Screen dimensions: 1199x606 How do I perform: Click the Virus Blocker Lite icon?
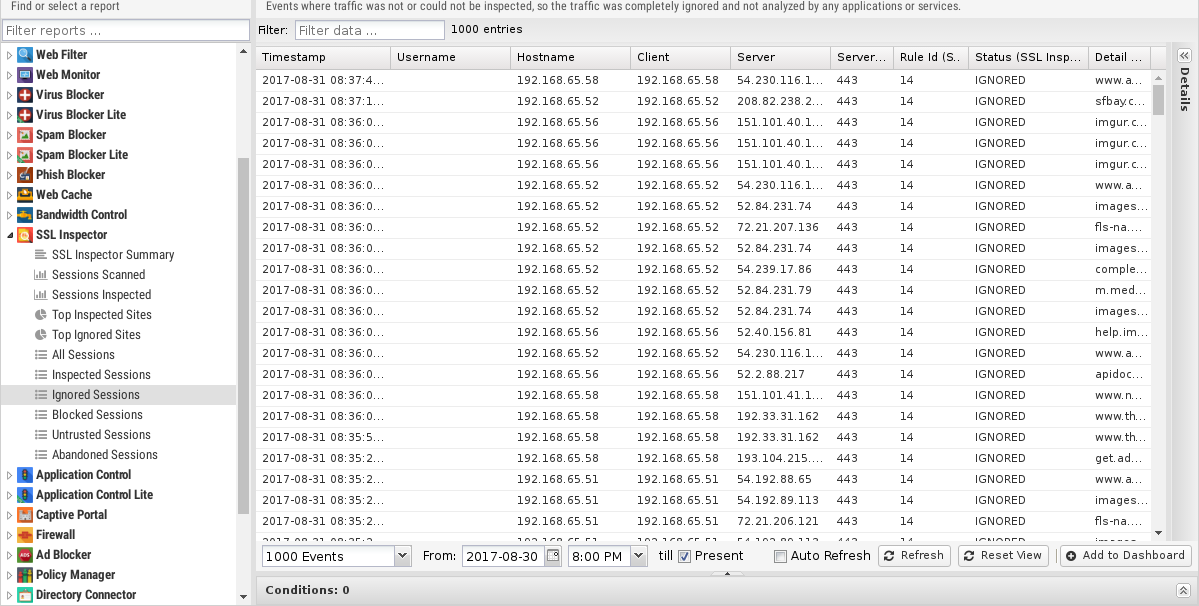tap(25, 115)
